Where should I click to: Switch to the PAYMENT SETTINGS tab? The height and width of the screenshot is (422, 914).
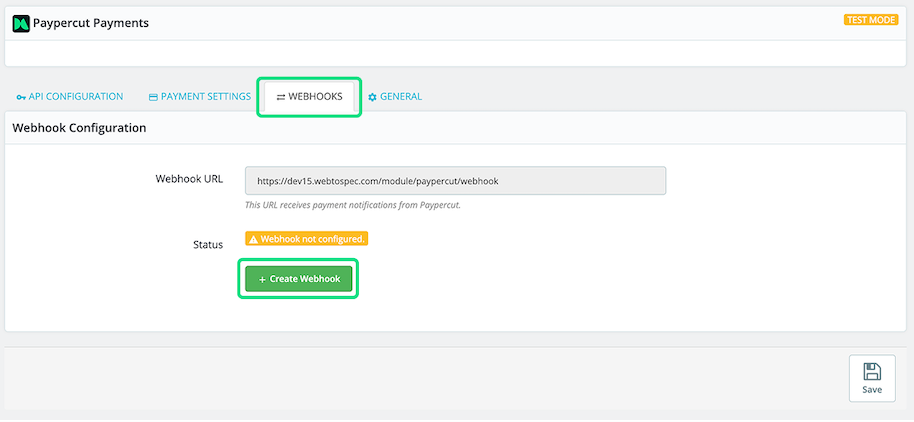pos(200,97)
